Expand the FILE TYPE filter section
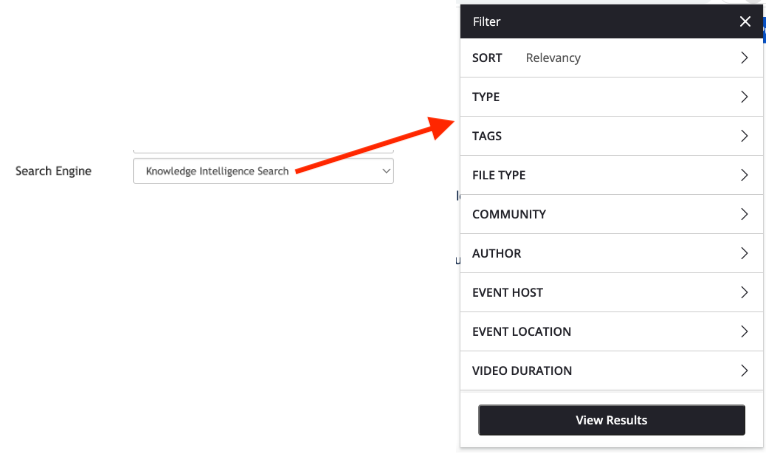This screenshot has height=454, width=767. (x=611, y=175)
